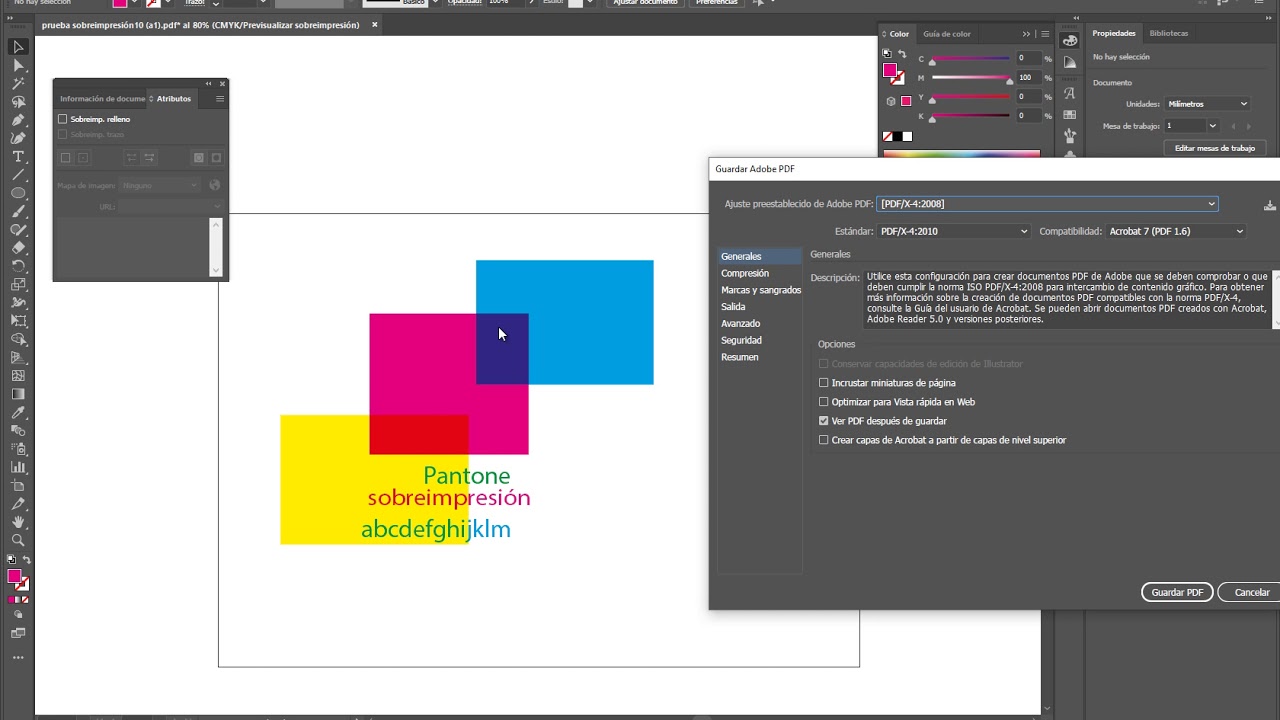The image size is (1280, 720).
Task: Open Marcas y sangrados section
Action: (x=760, y=290)
